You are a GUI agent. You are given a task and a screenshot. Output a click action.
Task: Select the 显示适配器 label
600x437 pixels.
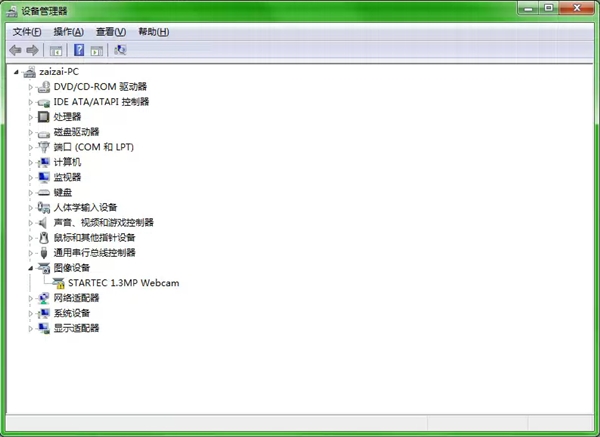[76, 328]
